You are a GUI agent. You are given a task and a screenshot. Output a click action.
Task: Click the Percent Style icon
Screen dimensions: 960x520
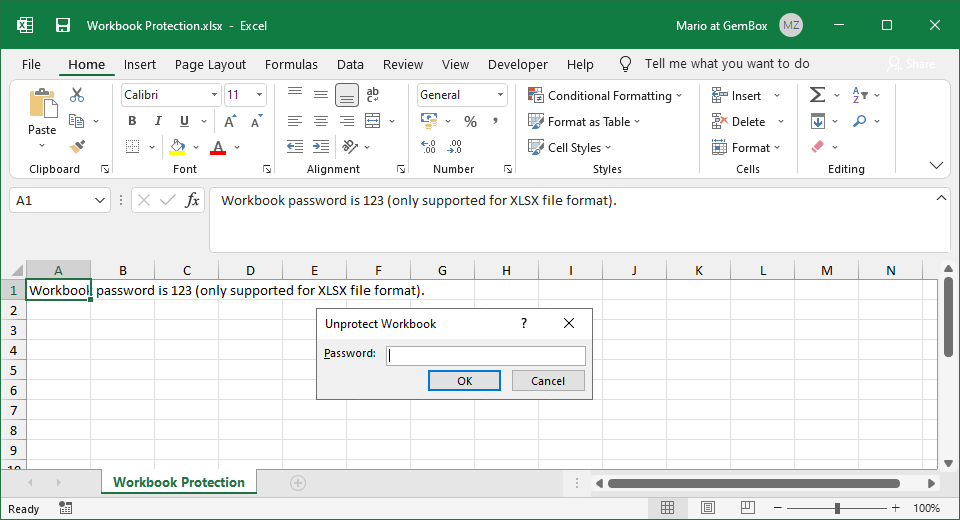point(470,121)
